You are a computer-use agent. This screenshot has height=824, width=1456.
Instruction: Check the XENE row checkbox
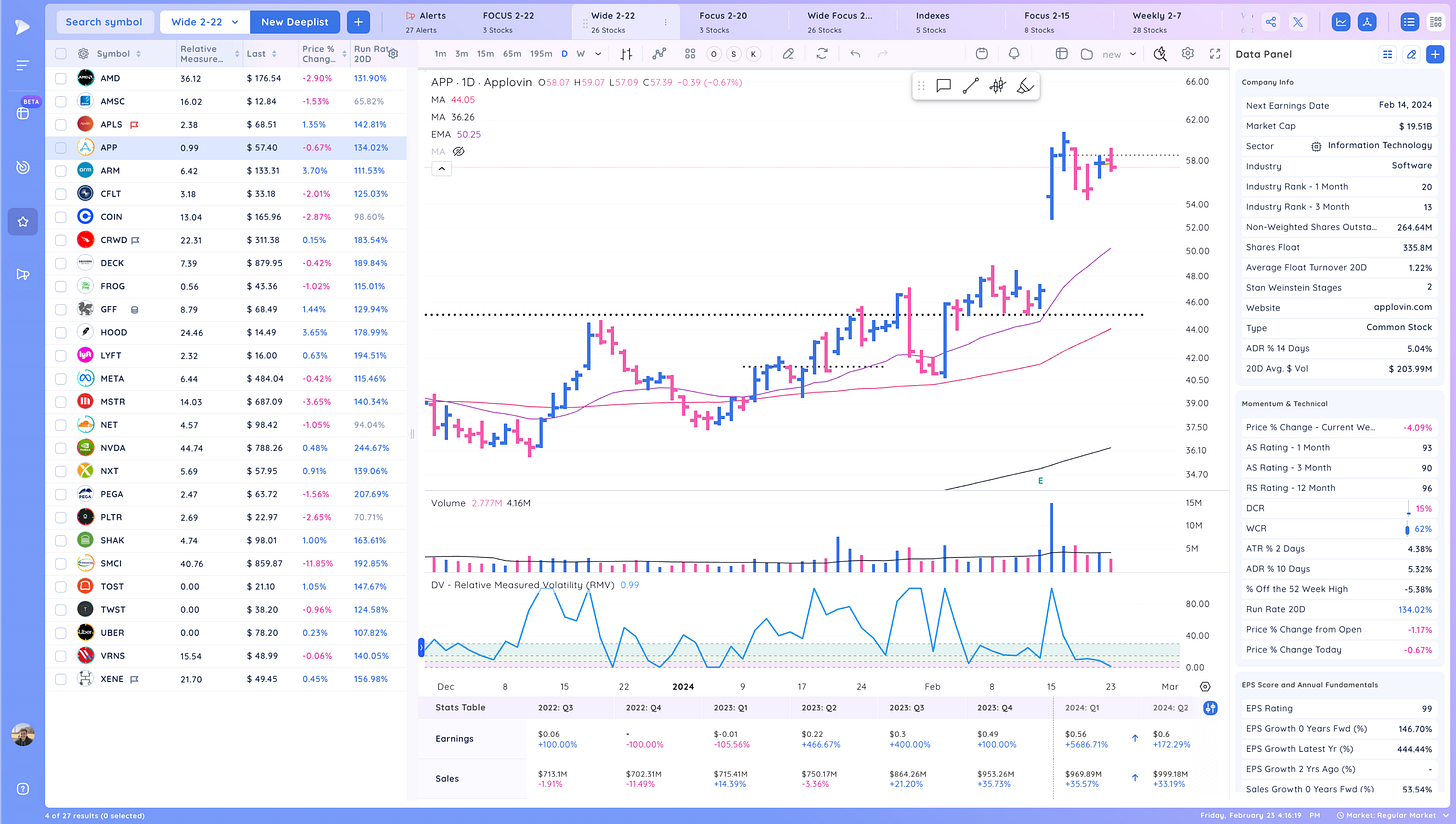[x=61, y=679]
